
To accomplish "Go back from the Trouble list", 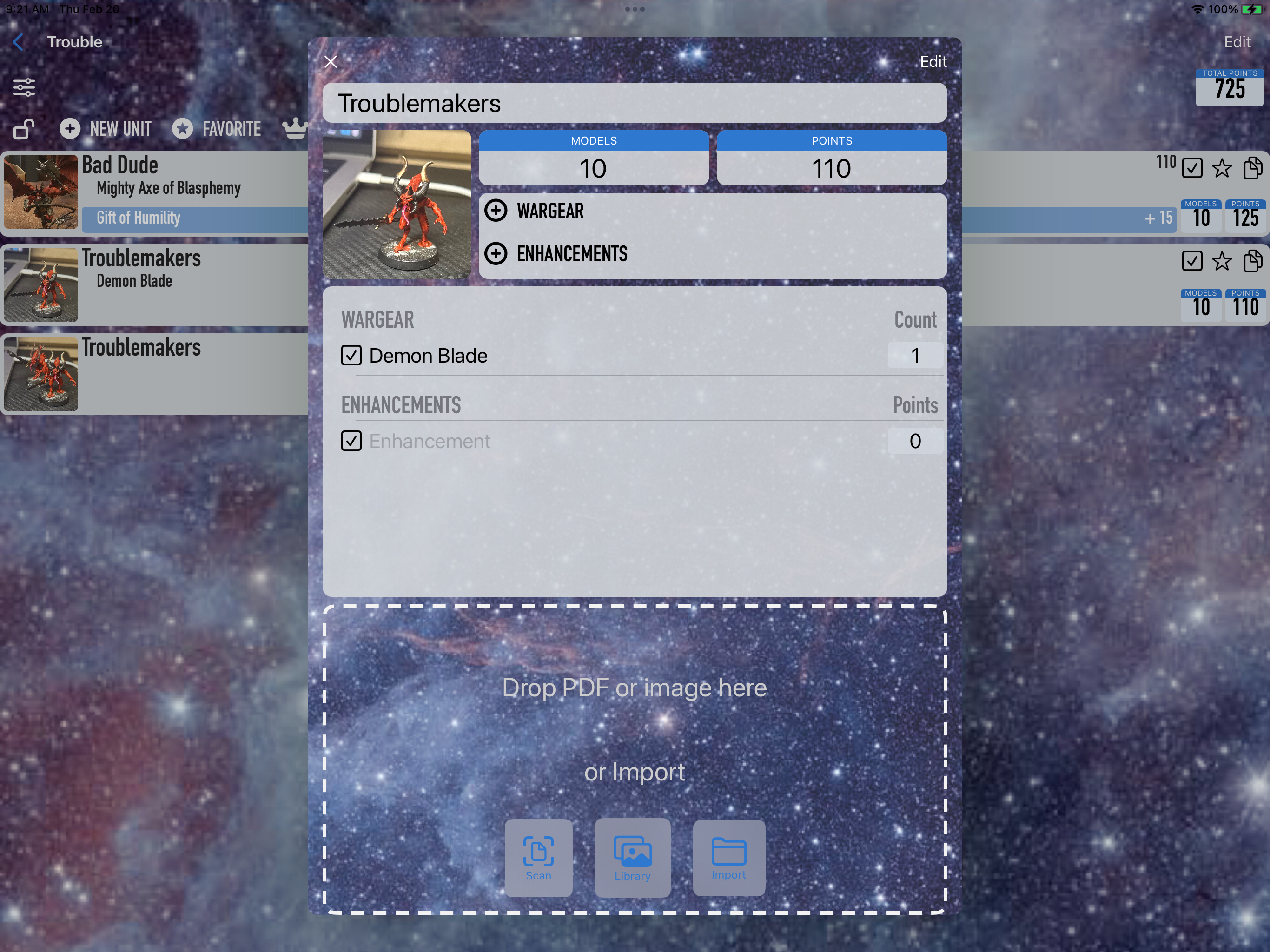I will click(19, 42).
